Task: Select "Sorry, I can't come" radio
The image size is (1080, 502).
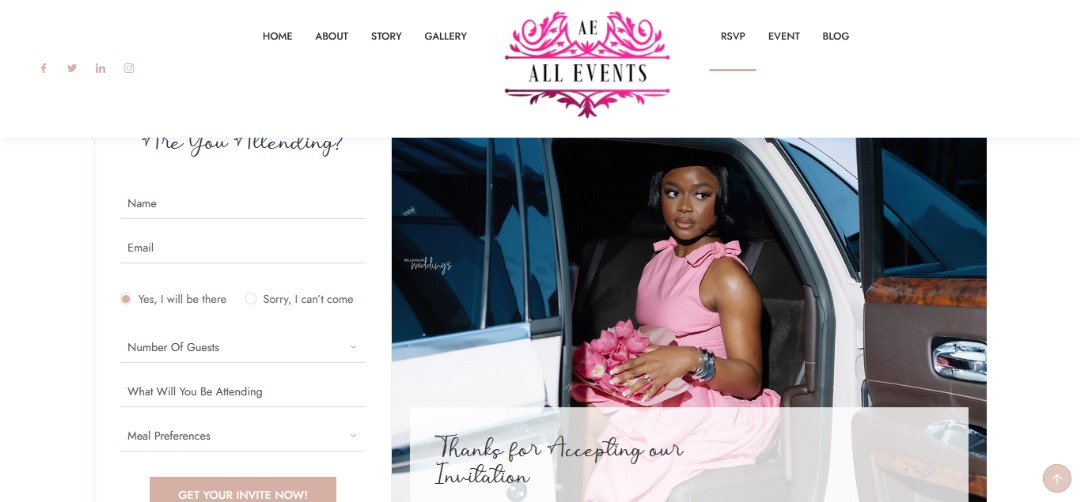Action: pos(251,299)
